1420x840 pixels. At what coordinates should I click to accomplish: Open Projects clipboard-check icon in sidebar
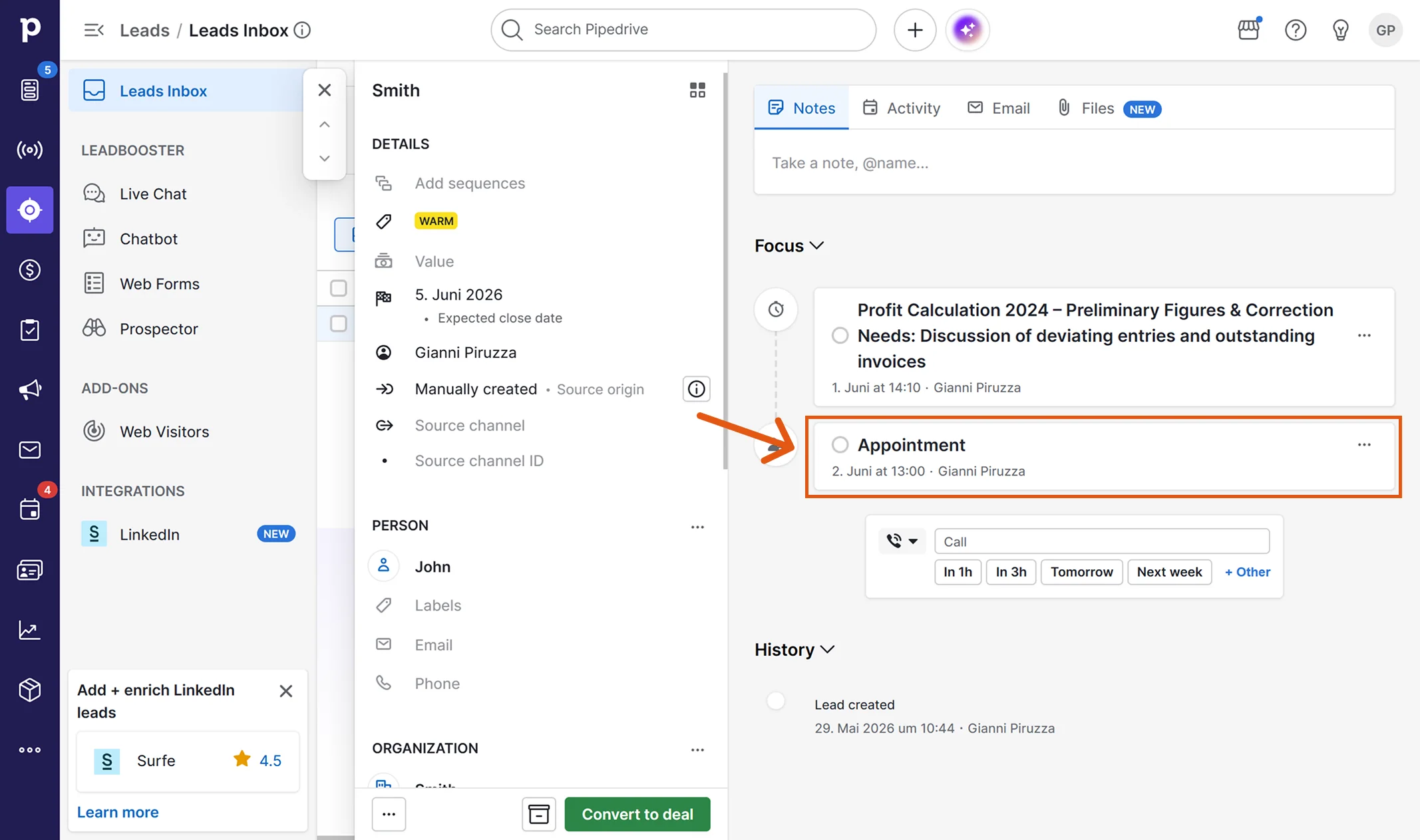coord(30,330)
